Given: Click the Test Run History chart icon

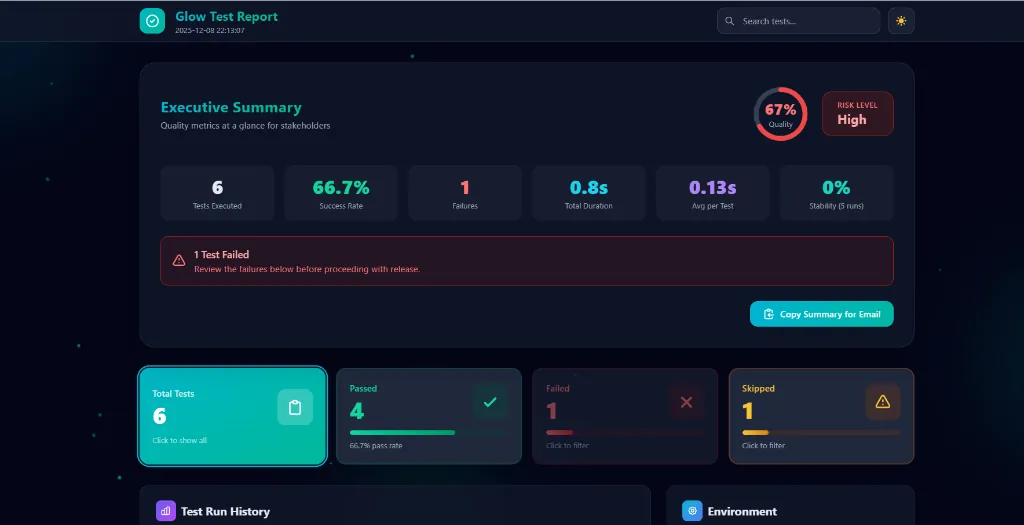Looking at the screenshot, I should click(166, 511).
